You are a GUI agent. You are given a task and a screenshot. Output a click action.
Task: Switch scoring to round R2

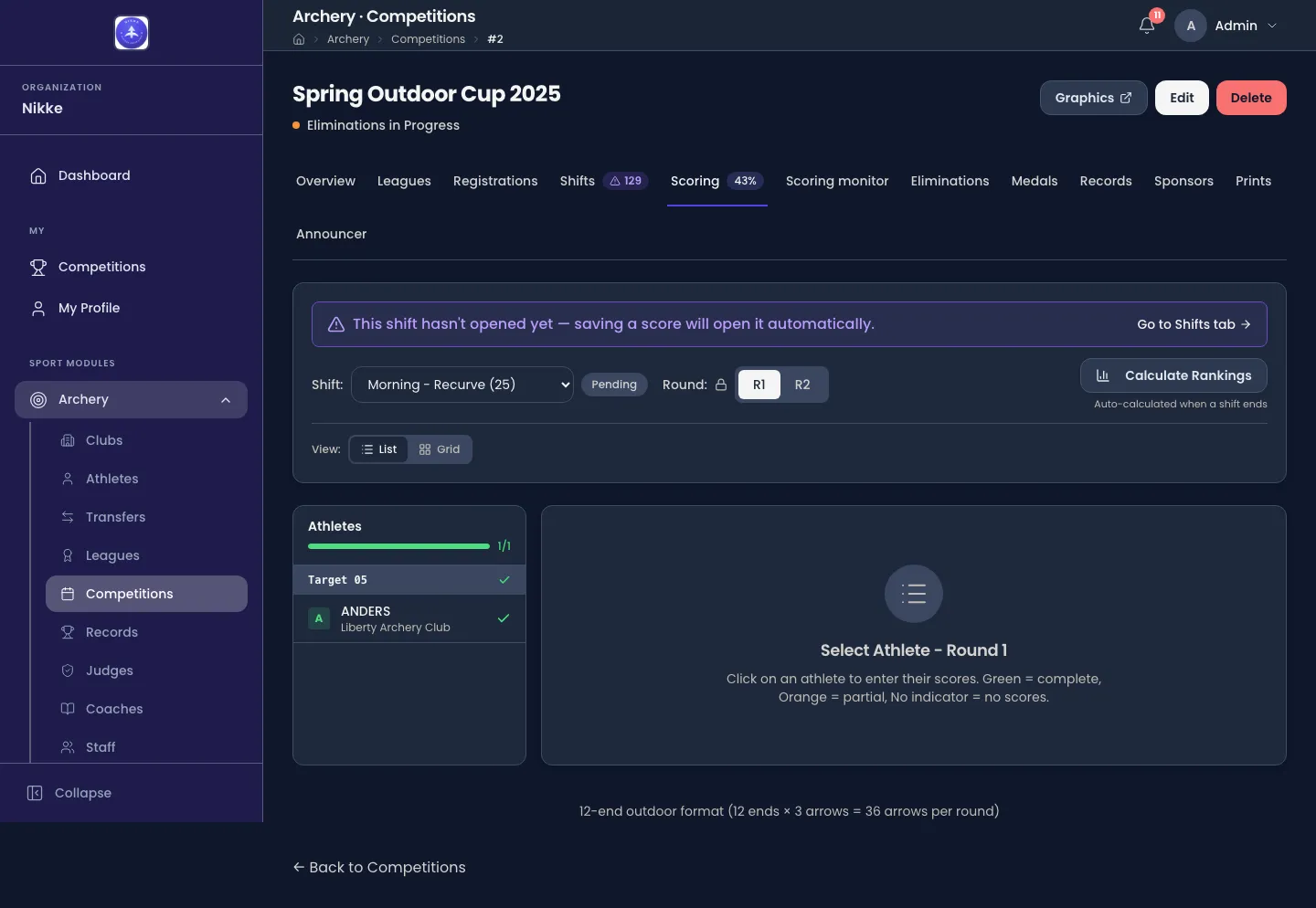point(802,385)
